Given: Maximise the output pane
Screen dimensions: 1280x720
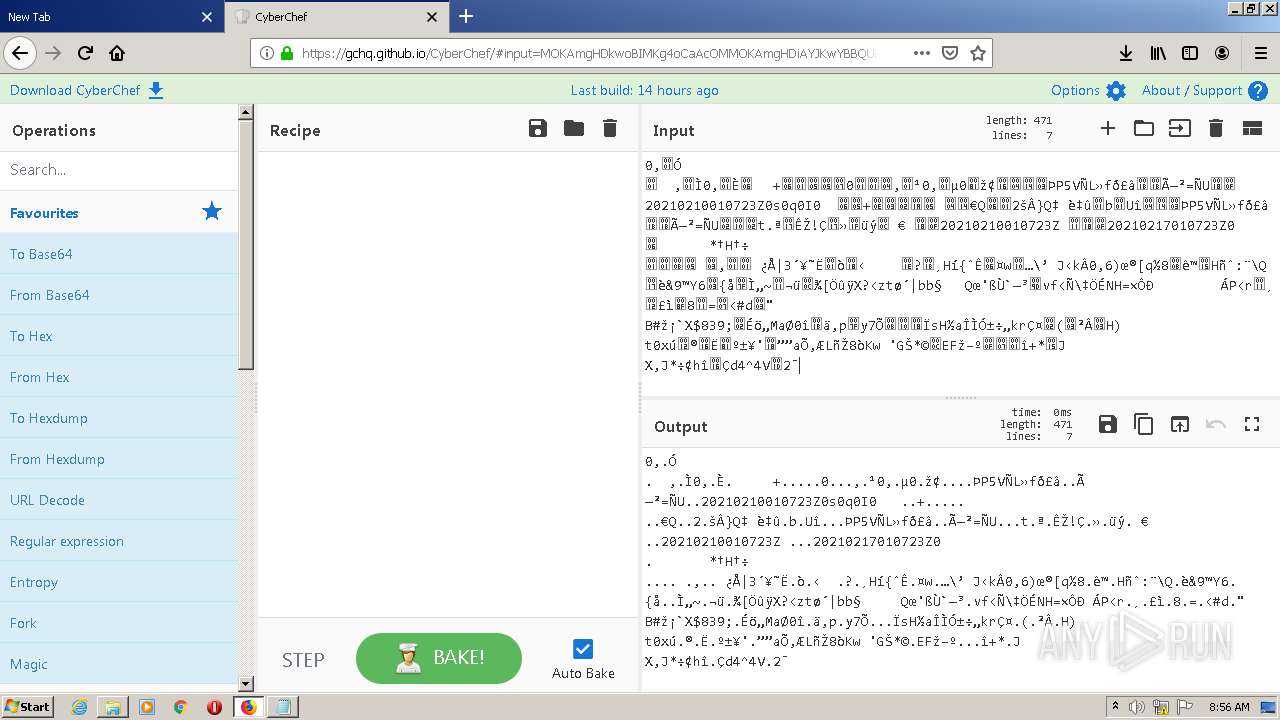Looking at the screenshot, I should coord(1252,424).
